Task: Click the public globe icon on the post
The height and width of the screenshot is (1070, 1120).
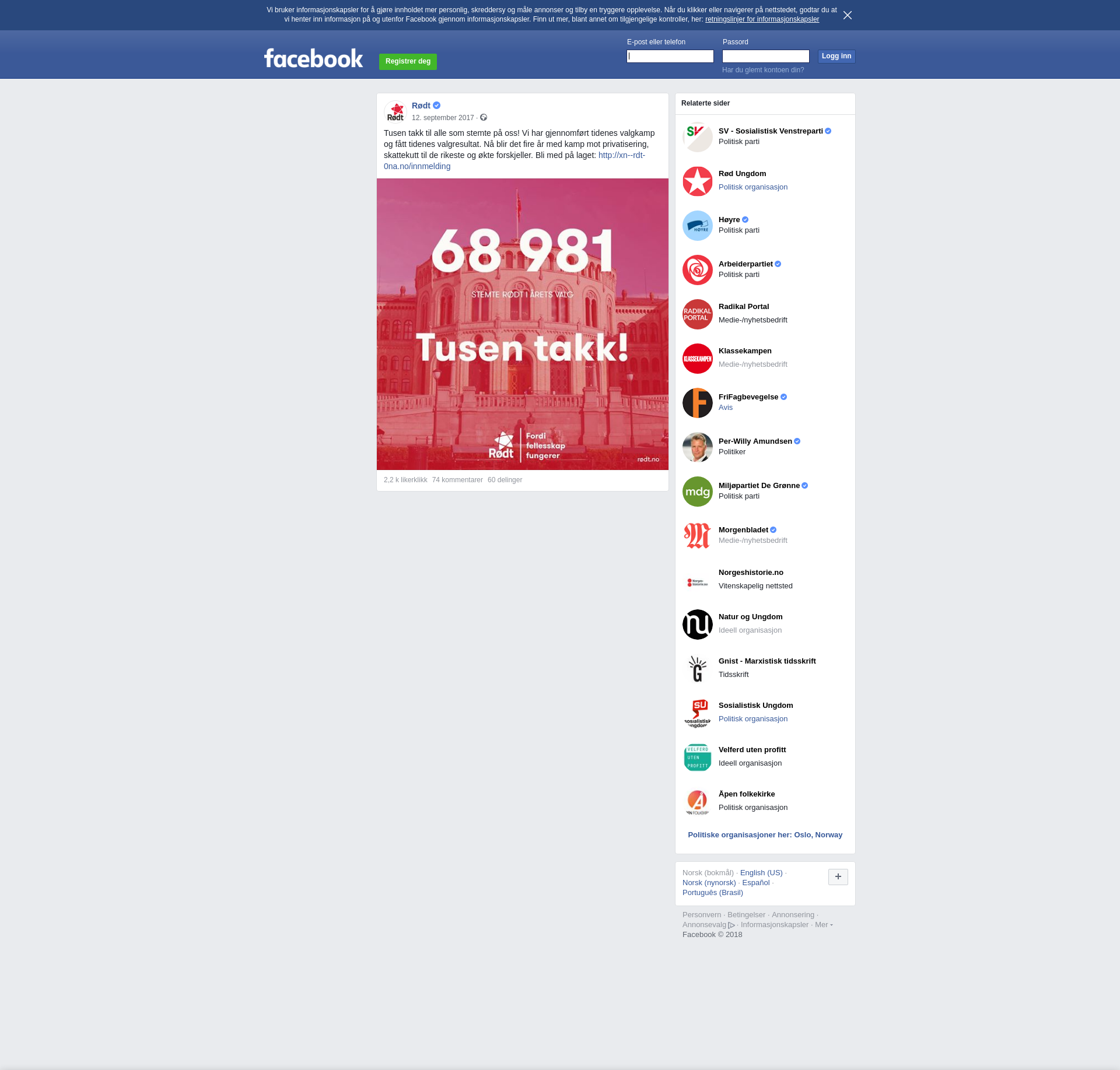Action: 484,118
